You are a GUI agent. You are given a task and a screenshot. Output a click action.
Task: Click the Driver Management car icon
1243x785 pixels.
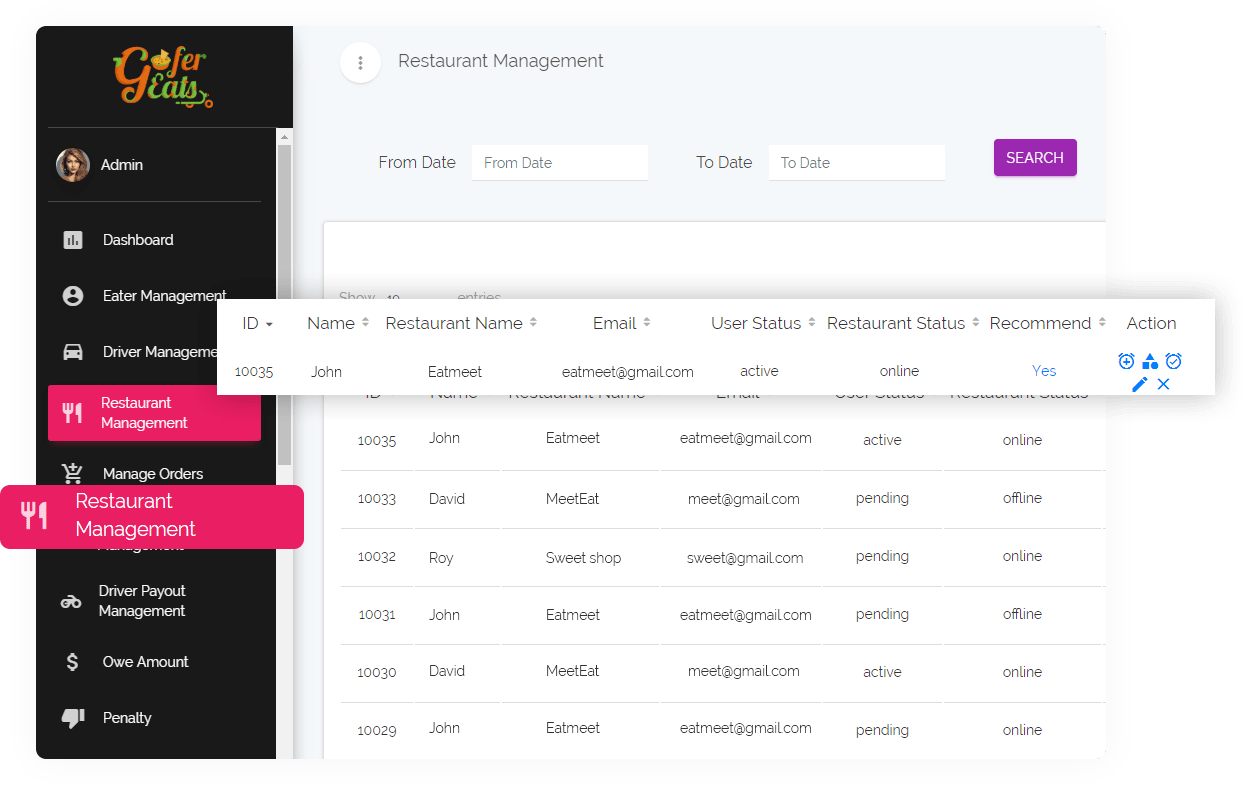tap(72, 352)
